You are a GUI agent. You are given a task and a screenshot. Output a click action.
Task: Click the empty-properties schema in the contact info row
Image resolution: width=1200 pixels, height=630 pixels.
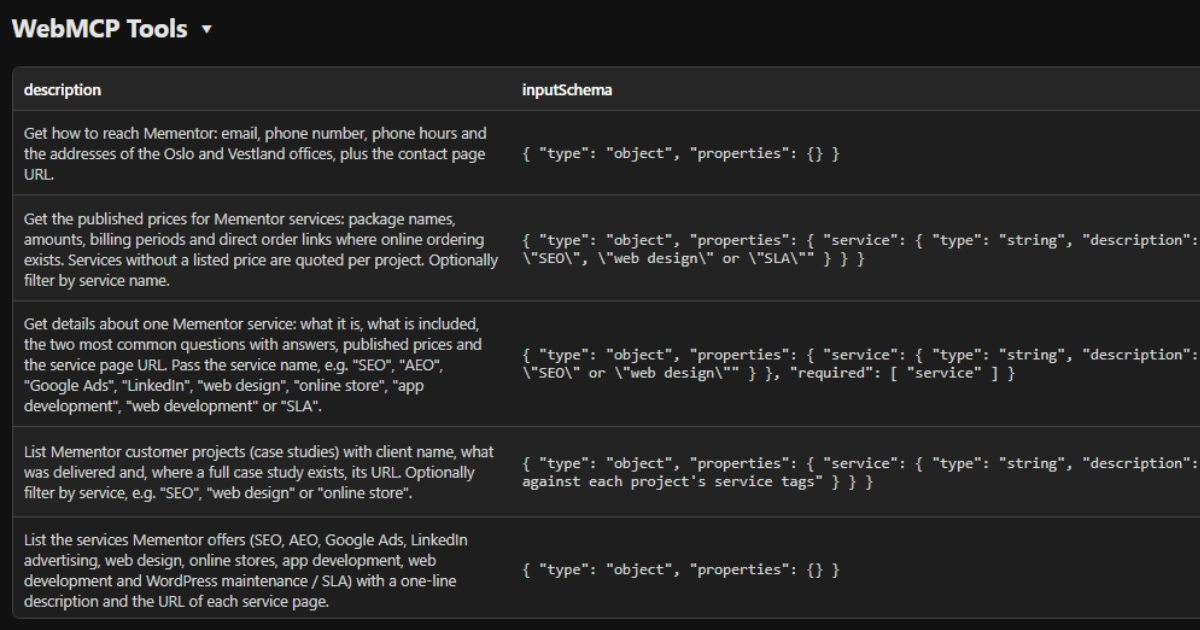pyautogui.click(x=681, y=154)
